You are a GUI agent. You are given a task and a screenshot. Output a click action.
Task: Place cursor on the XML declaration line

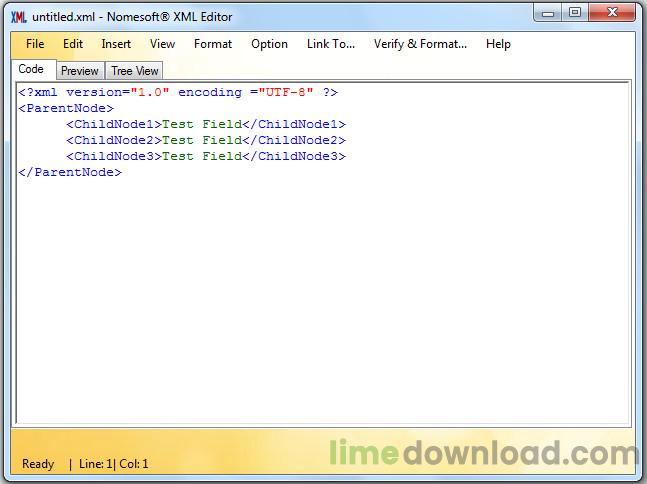pos(178,92)
